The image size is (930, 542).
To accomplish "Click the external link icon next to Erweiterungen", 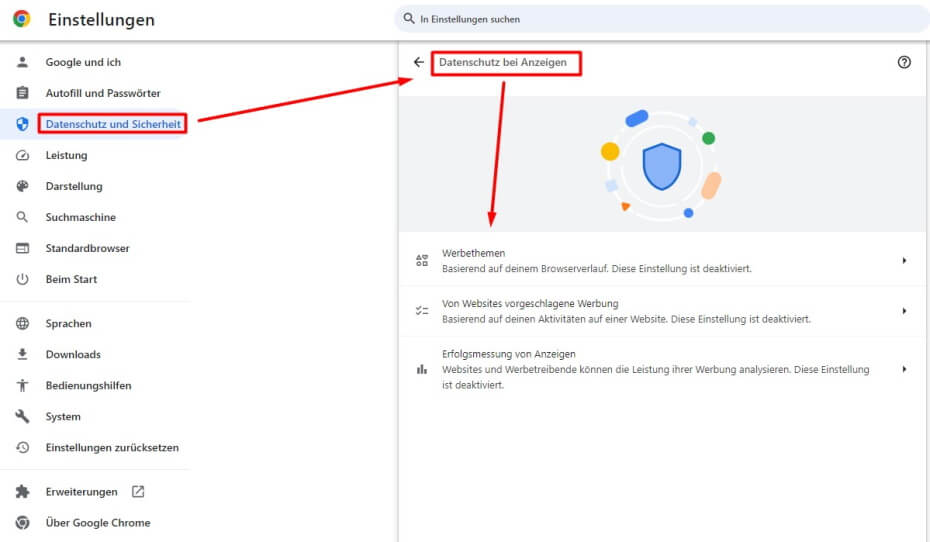I will (138, 492).
